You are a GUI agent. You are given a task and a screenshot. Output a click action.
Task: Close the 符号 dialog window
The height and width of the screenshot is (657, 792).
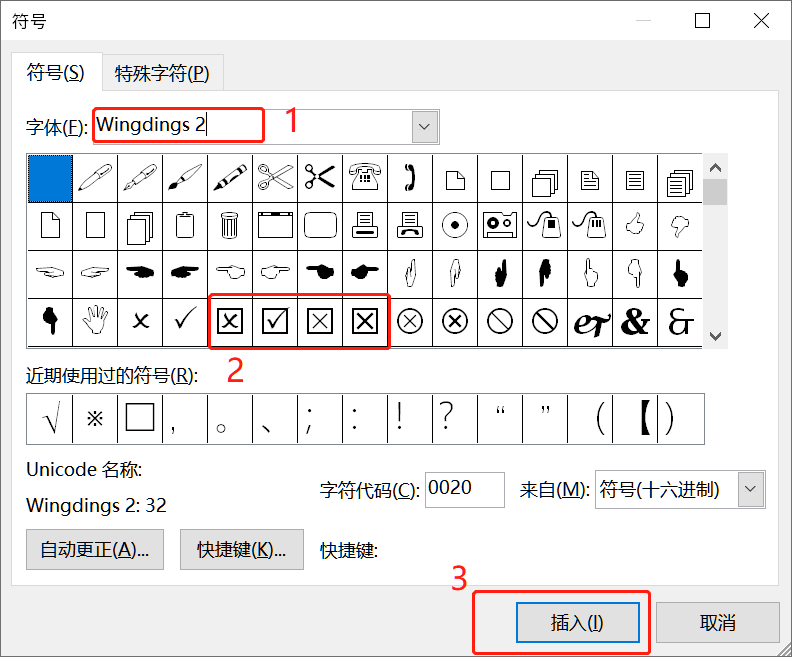(761, 21)
